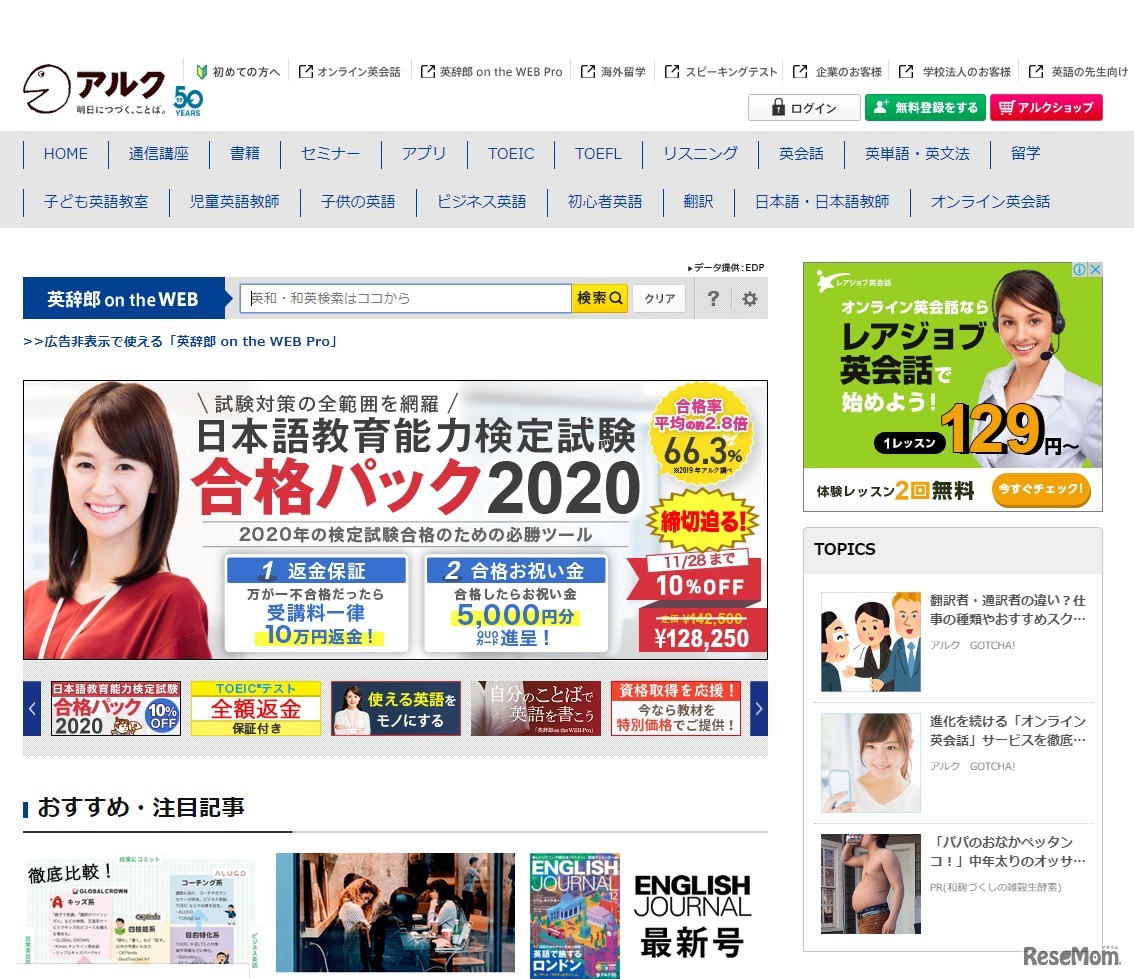Screen dimensions: 1134x979
Task: Select the 合格パック2020 10% OFF carousel thumbnail
Action: (x=116, y=709)
